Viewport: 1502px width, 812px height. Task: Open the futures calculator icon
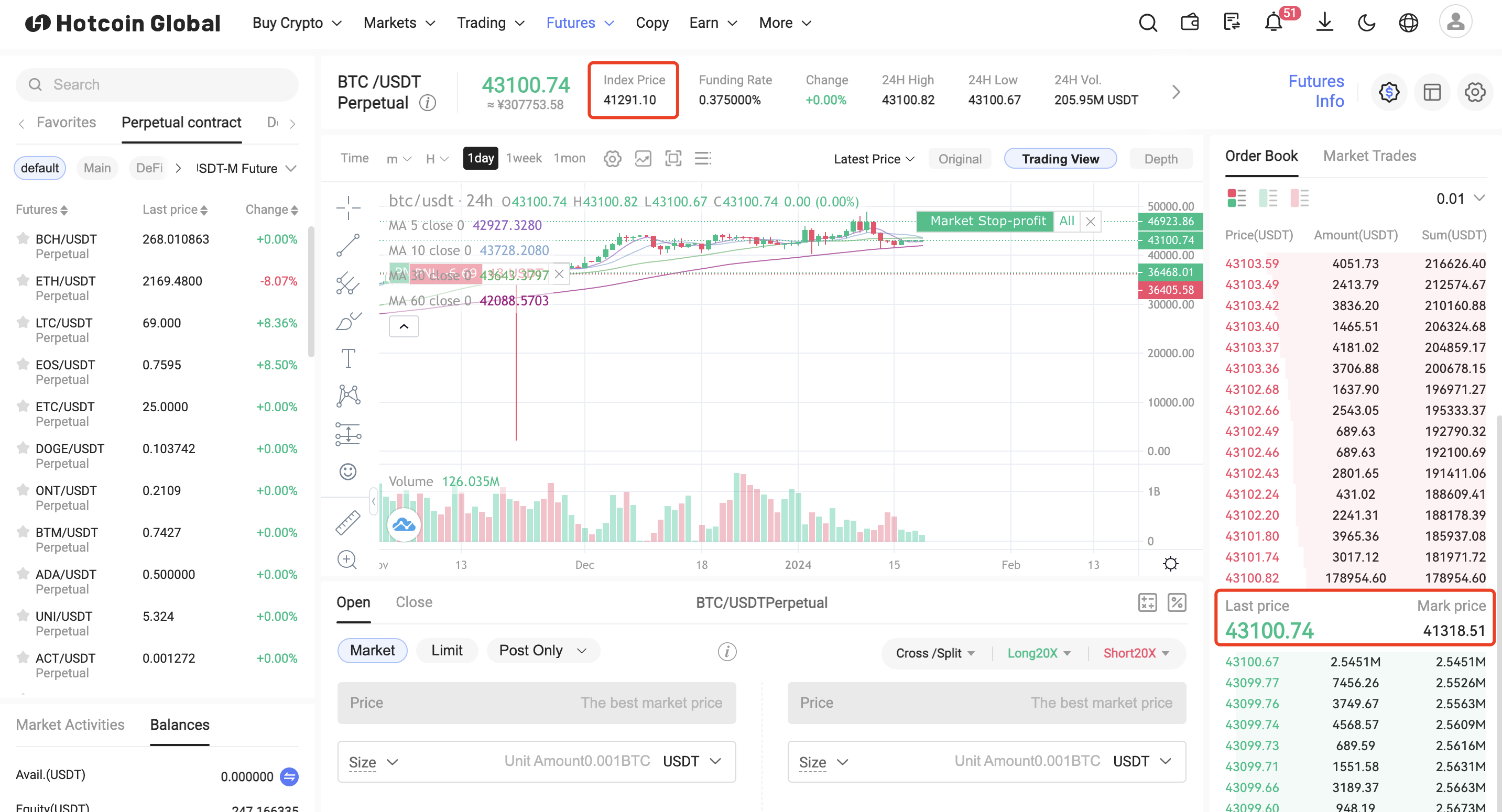1147,602
